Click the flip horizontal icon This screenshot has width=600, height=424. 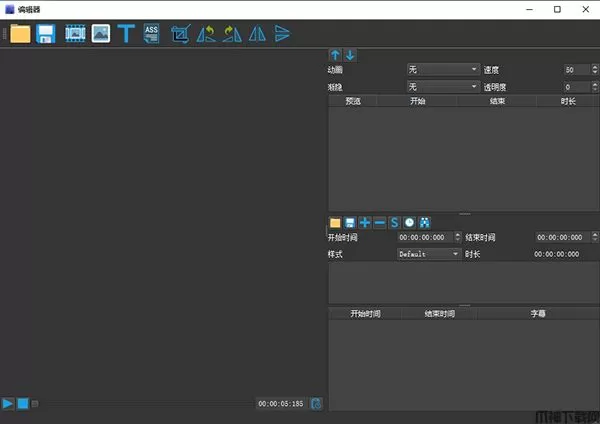[x=257, y=34]
